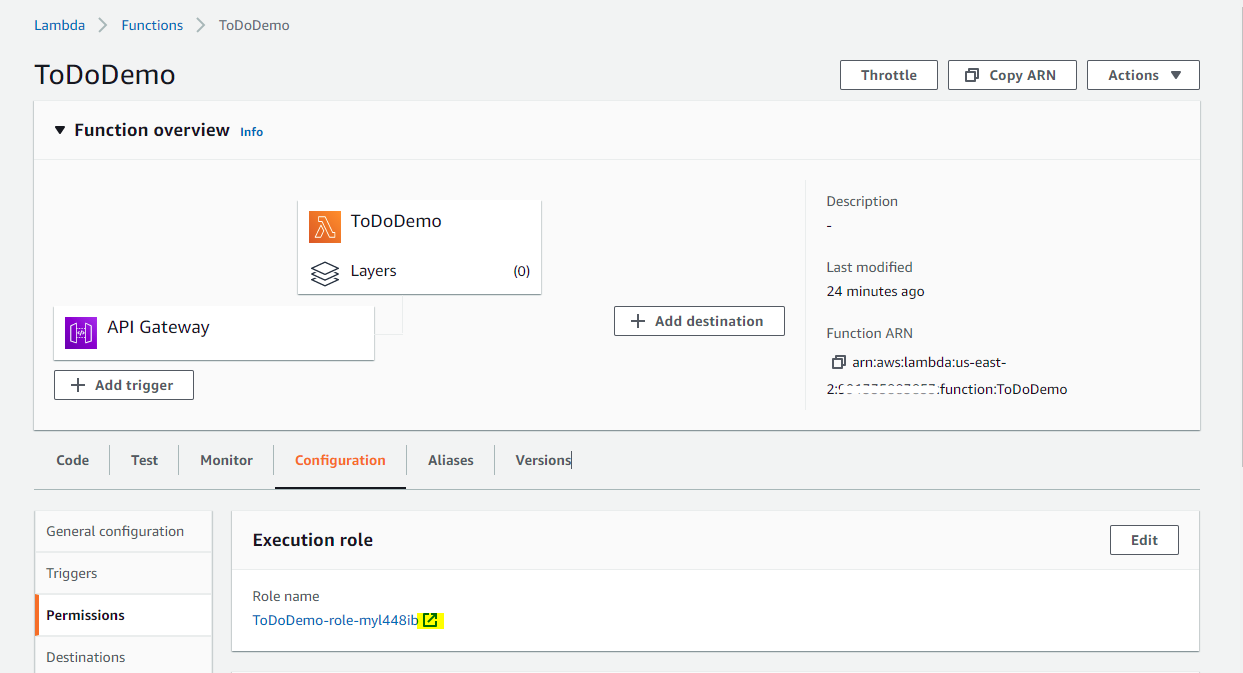
Task: Switch to the Test tab
Action: [144, 460]
